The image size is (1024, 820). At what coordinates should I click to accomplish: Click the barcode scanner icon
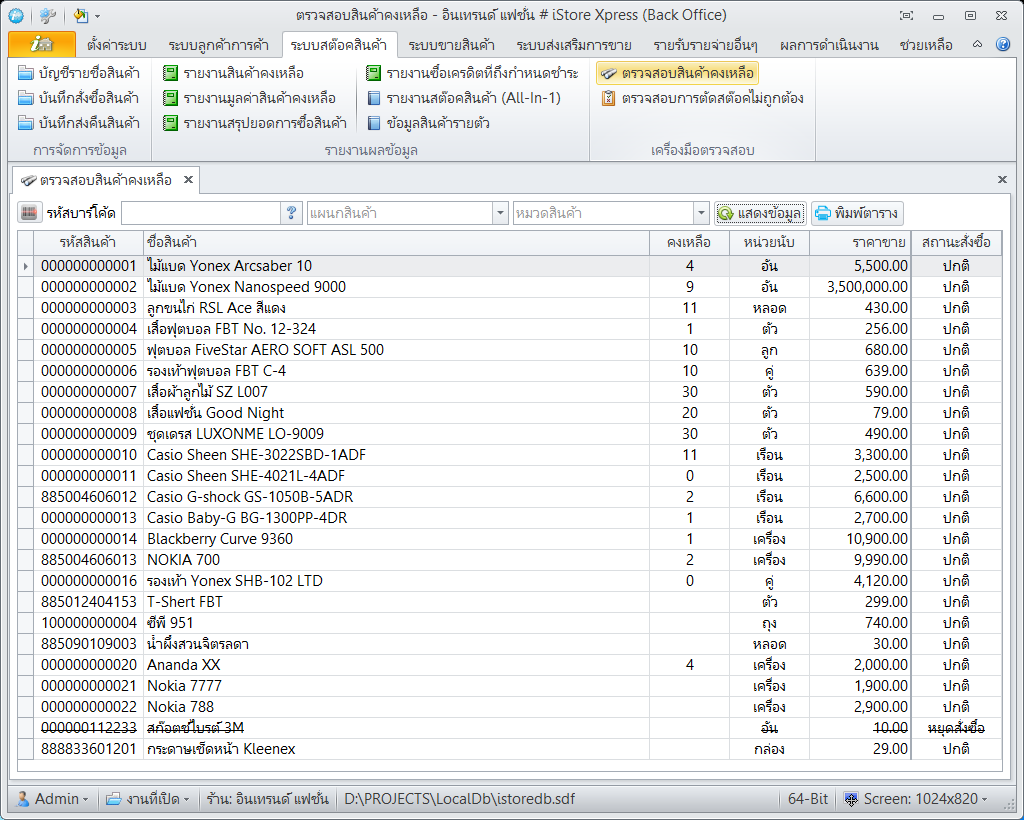click(29, 213)
